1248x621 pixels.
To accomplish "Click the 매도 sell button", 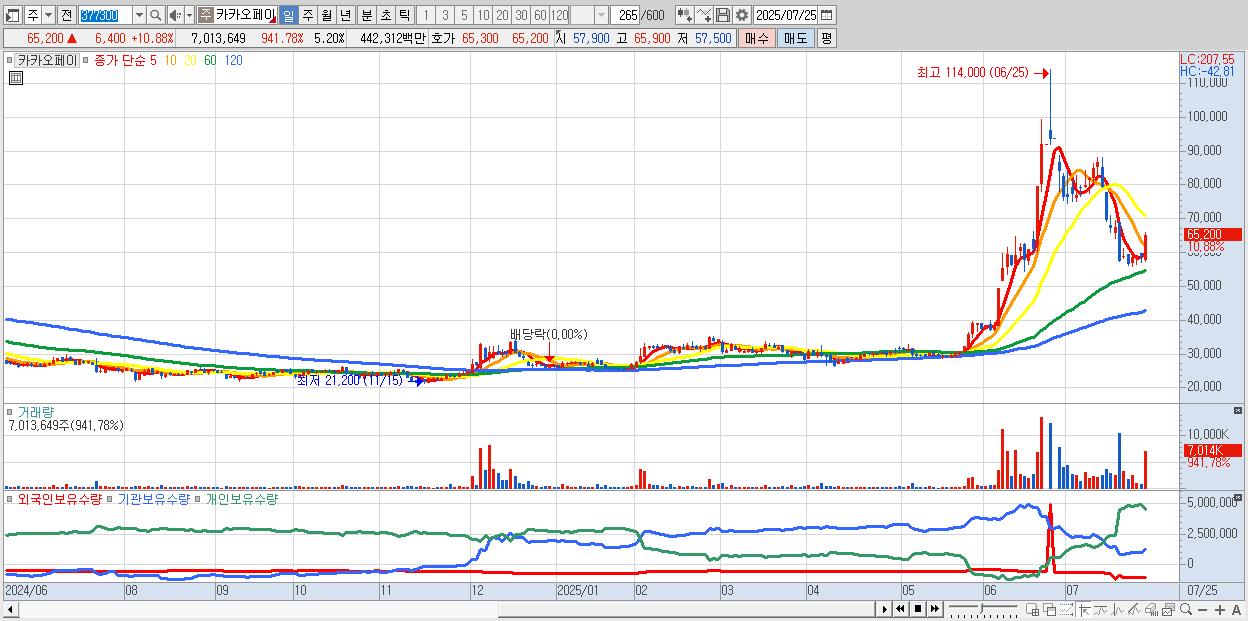I will pos(795,38).
